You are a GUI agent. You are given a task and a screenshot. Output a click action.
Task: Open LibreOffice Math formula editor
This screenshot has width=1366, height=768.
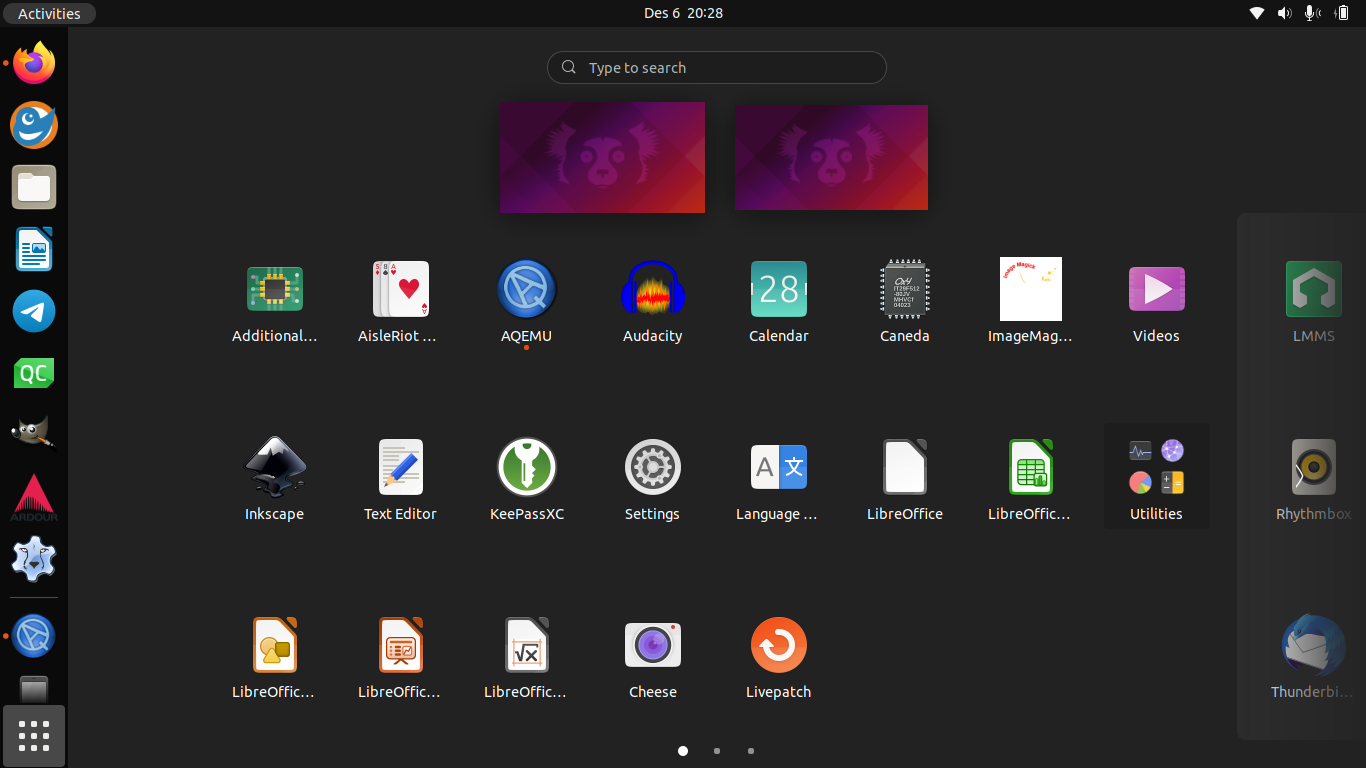[x=527, y=658]
